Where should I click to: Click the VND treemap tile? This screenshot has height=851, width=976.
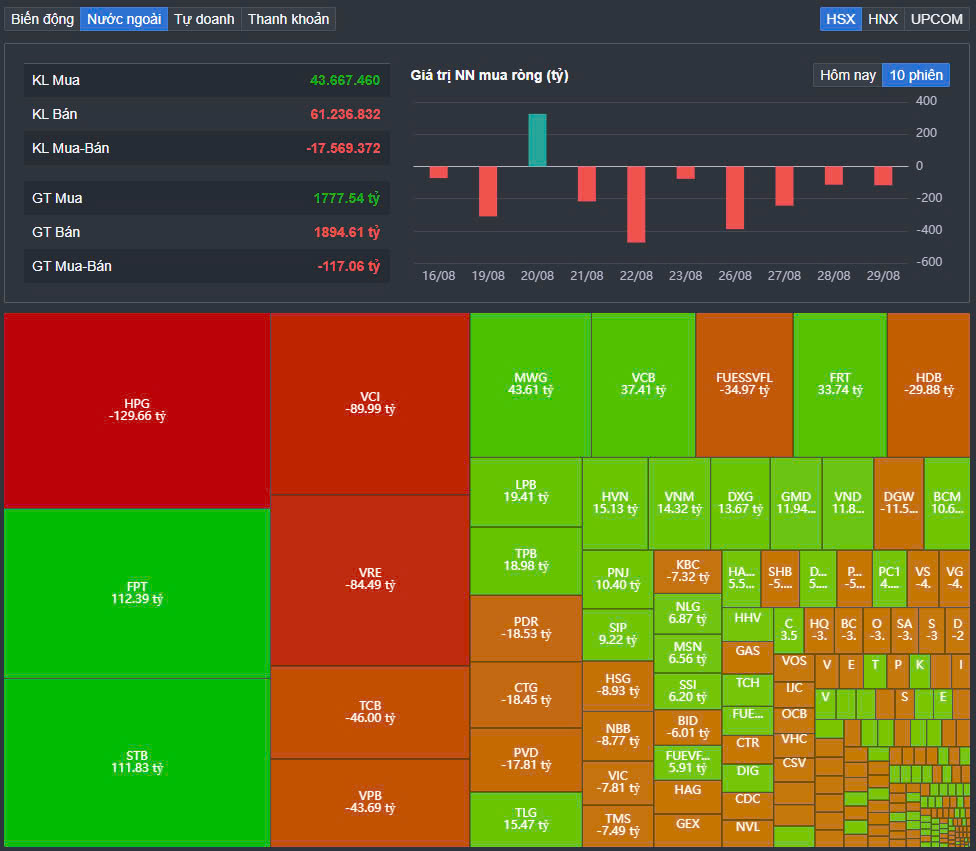coord(848,503)
